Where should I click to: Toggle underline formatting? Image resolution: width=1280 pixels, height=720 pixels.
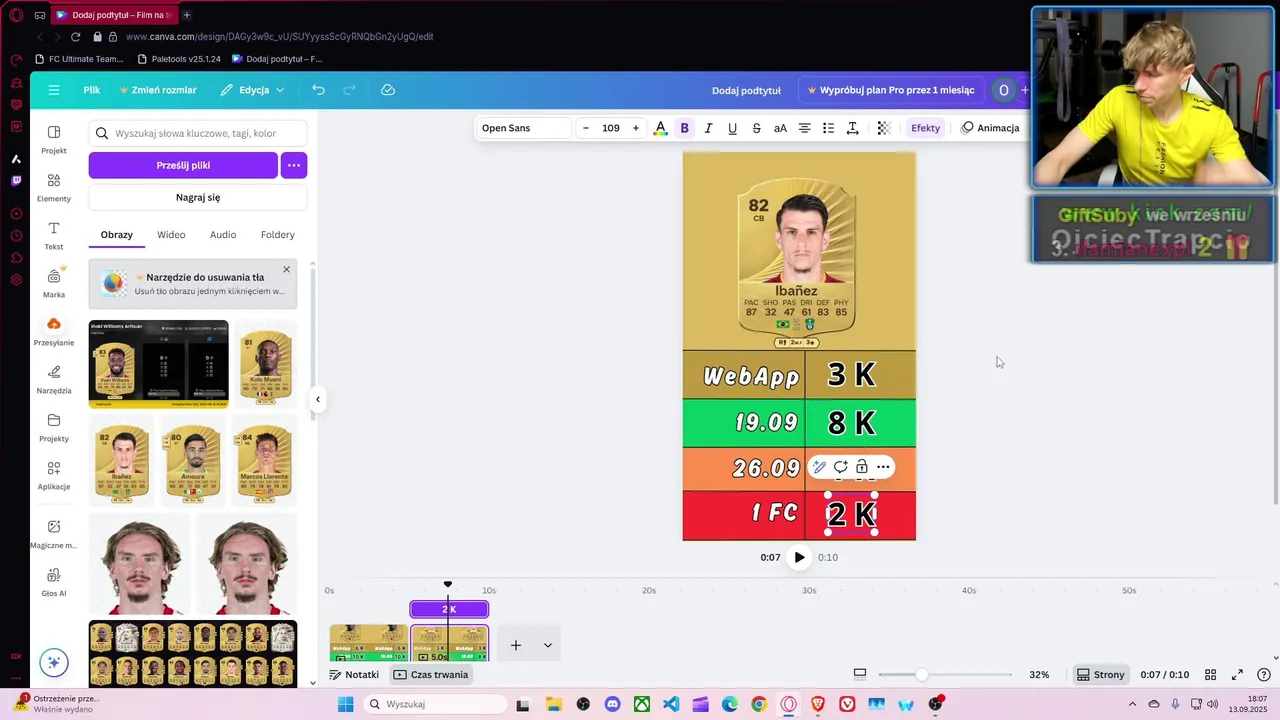pos(732,128)
